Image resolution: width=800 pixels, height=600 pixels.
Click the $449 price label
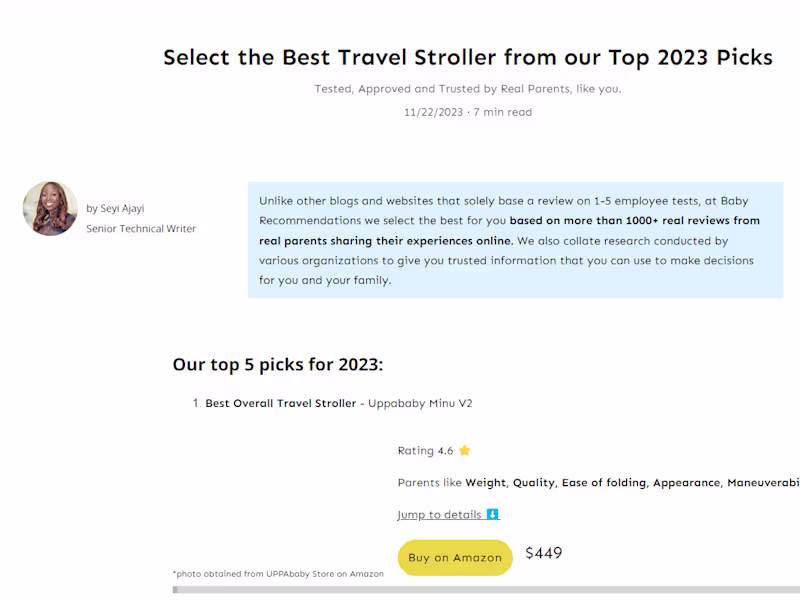544,553
